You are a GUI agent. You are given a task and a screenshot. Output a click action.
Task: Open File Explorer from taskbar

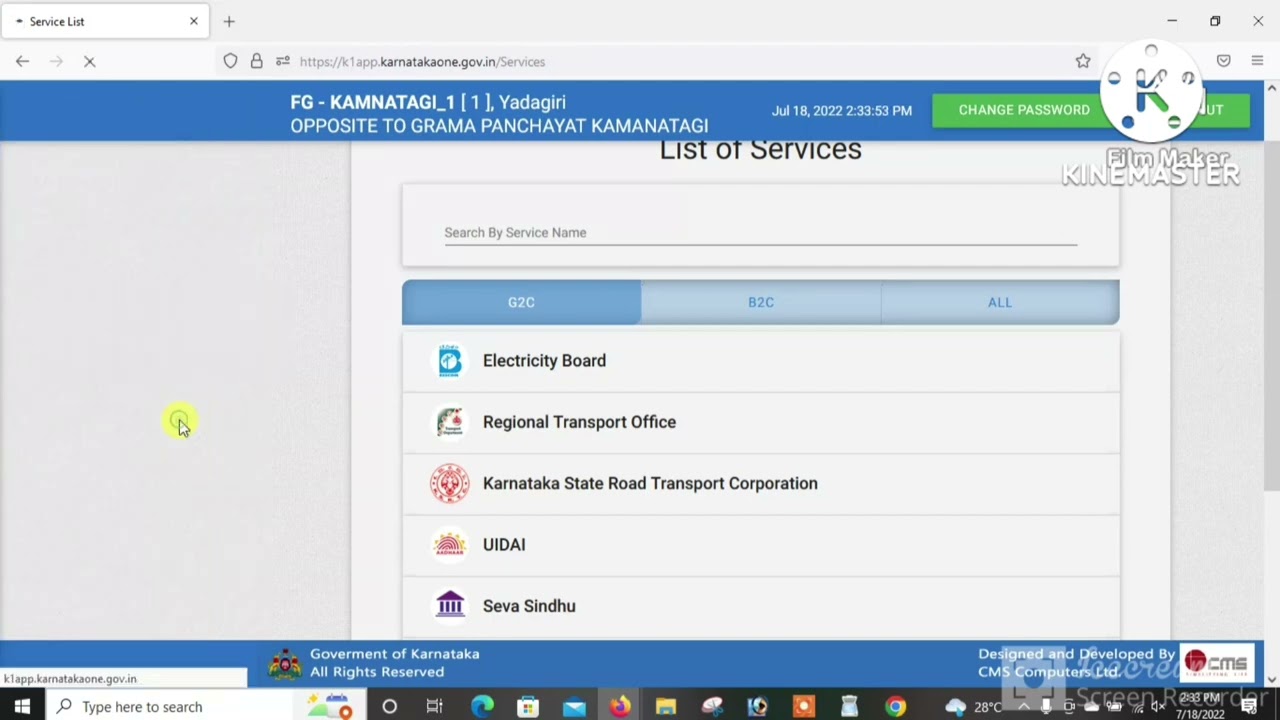(666, 706)
